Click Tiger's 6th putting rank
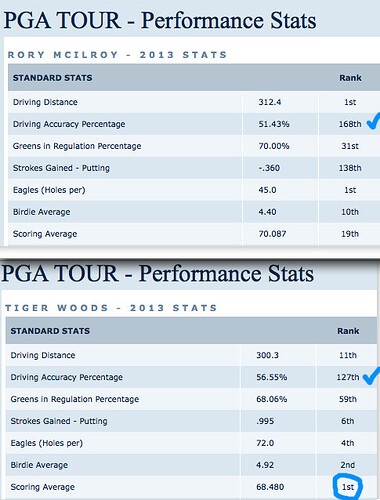This screenshot has width=380, height=500. click(347, 421)
